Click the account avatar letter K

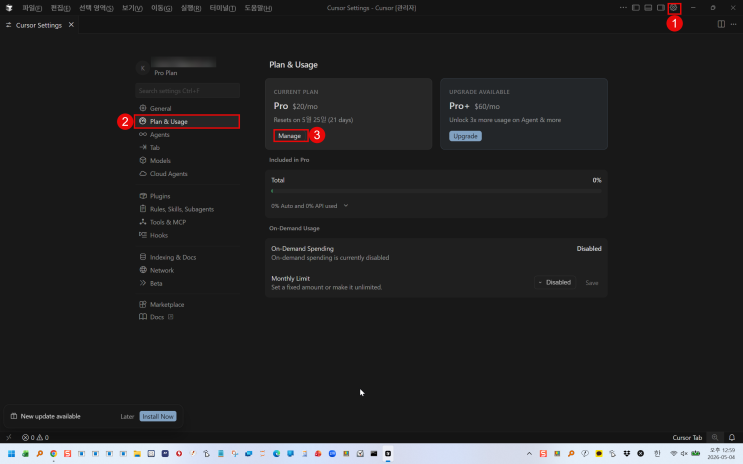[143, 68]
